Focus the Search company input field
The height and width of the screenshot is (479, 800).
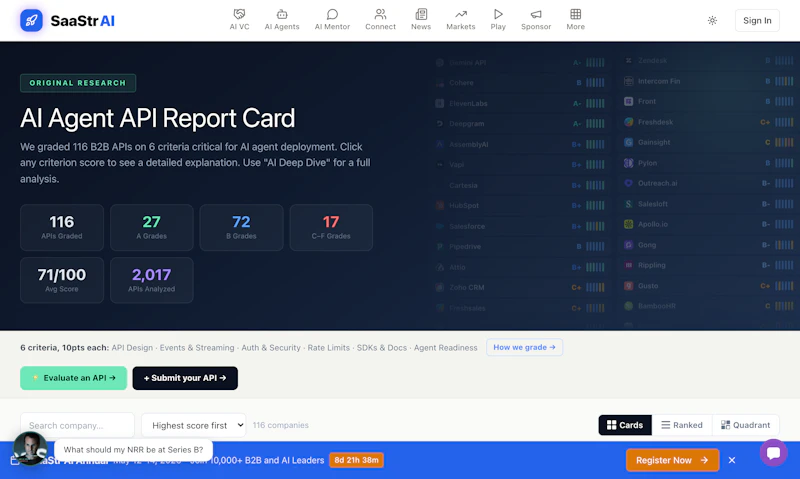(78, 425)
